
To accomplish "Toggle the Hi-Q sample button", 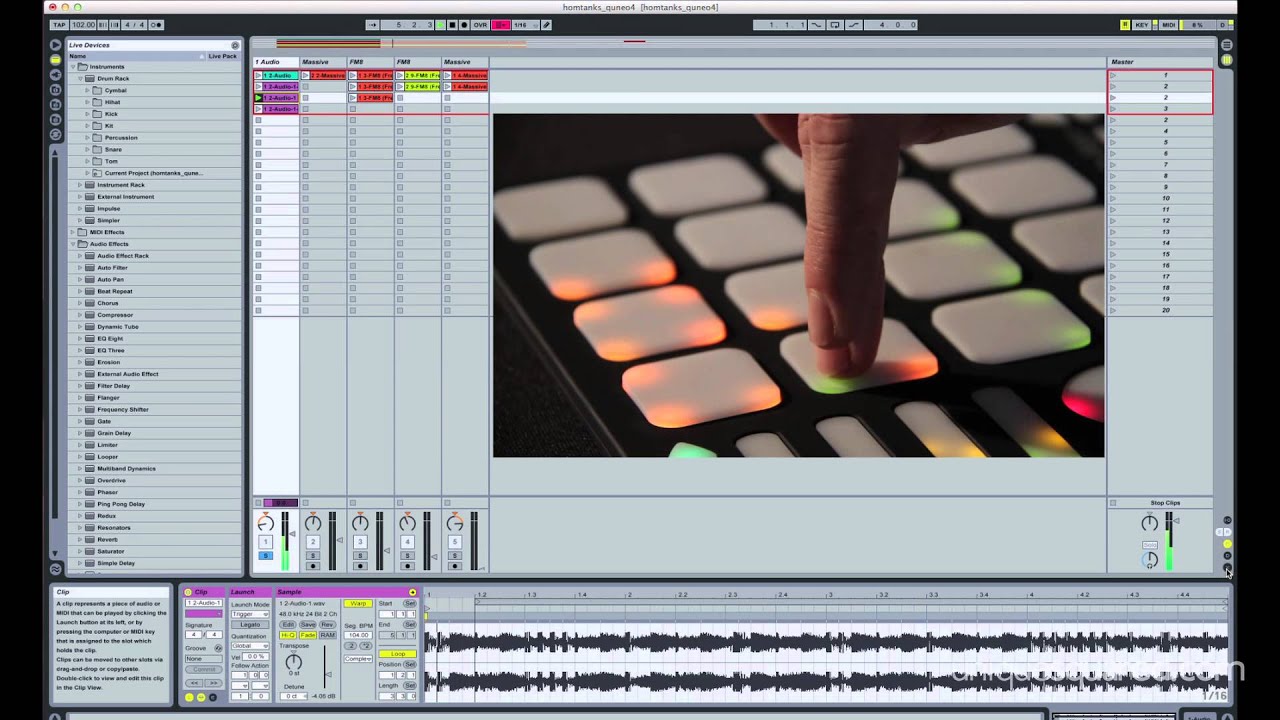I will click(x=288, y=635).
